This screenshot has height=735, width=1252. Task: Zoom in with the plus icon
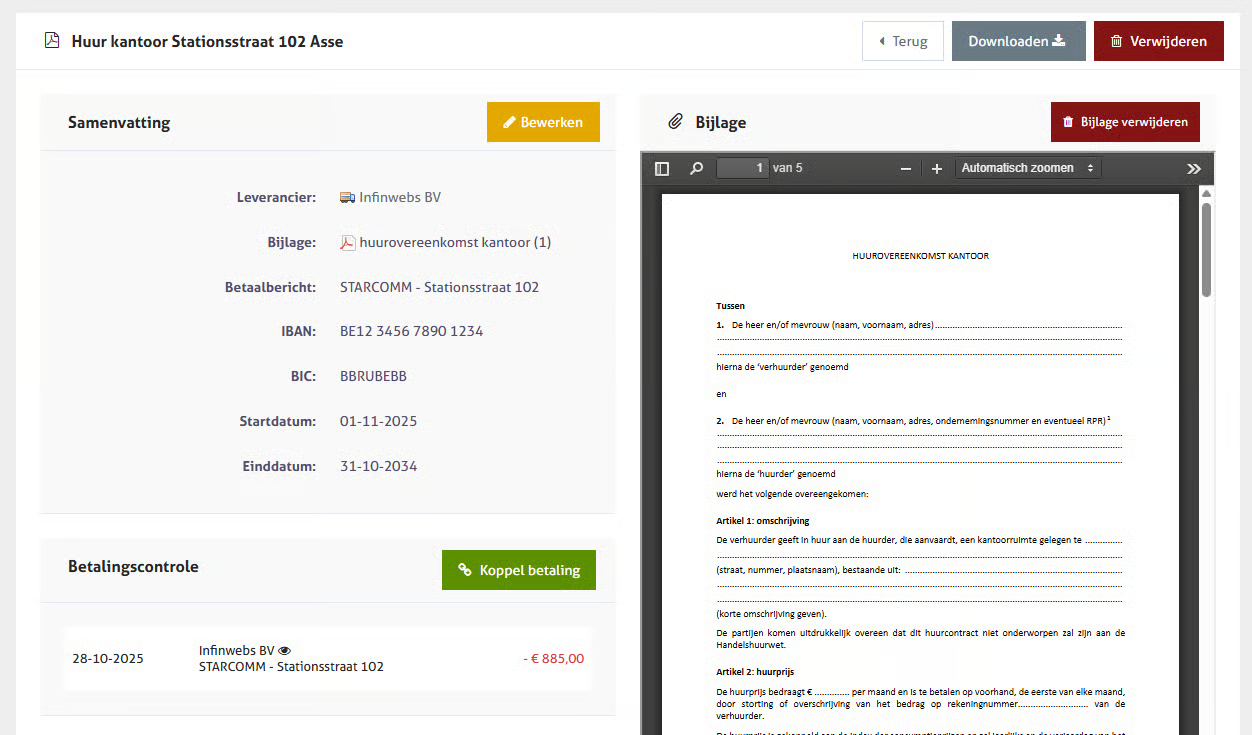[937, 169]
